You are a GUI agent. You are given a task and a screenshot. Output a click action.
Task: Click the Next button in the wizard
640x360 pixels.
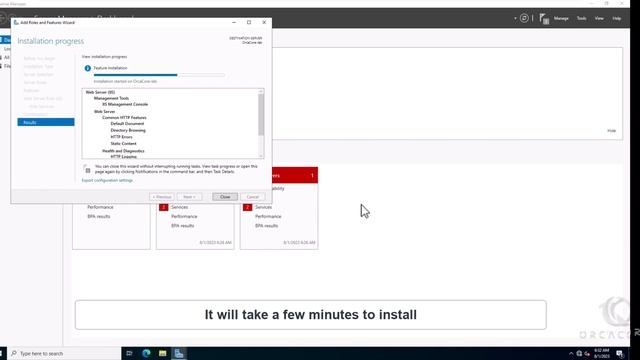[189, 197]
